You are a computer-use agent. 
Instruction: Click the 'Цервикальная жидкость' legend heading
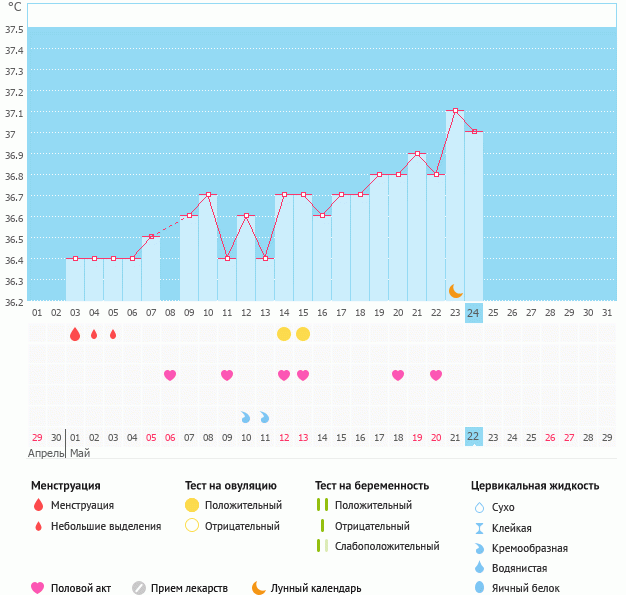tap(535, 485)
